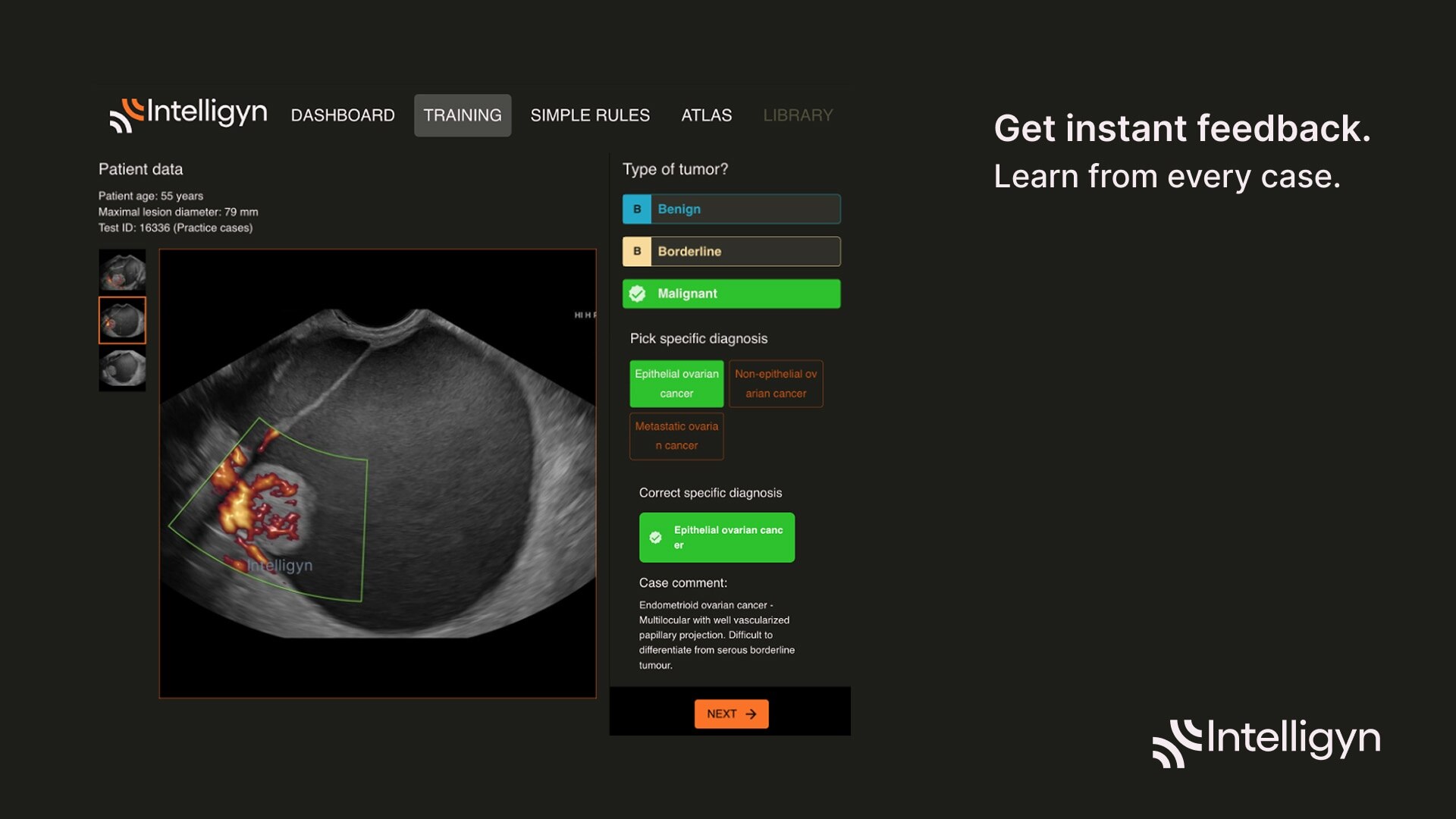The height and width of the screenshot is (819, 1456).
Task: Click the arrow icon on NEXT button
Action: [751, 714]
